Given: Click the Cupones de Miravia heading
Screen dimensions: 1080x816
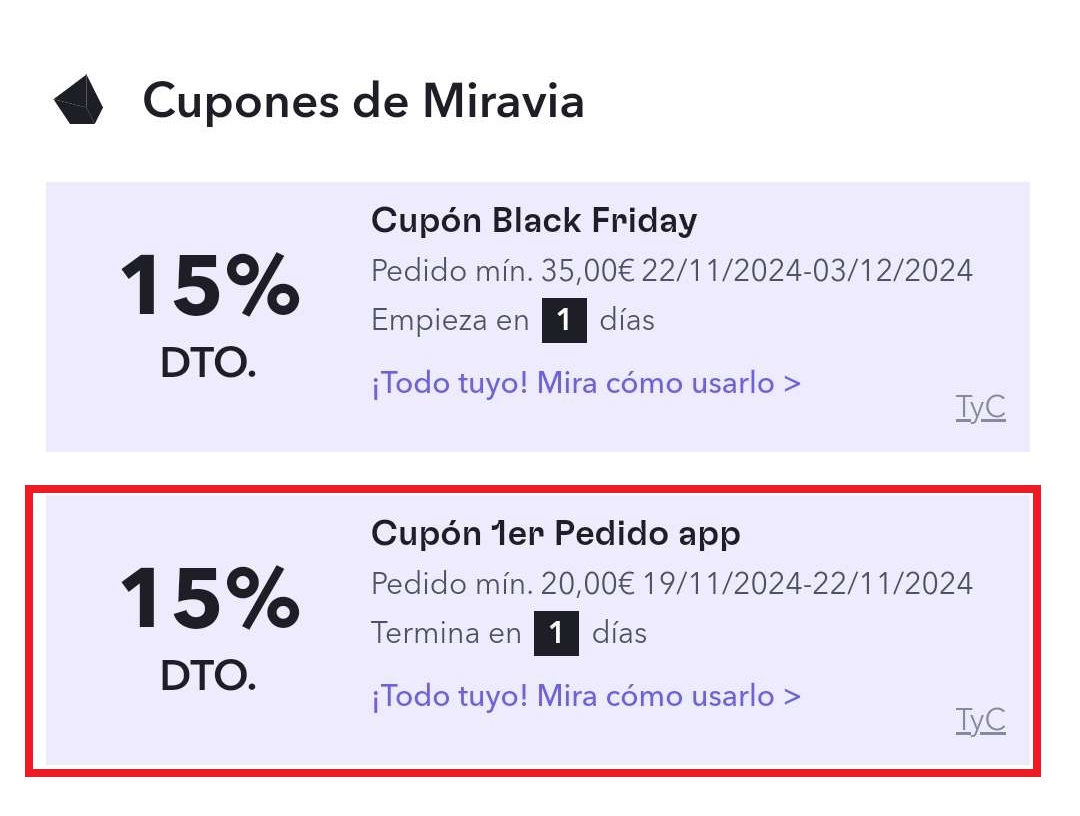Looking at the screenshot, I should click(x=365, y=100).
